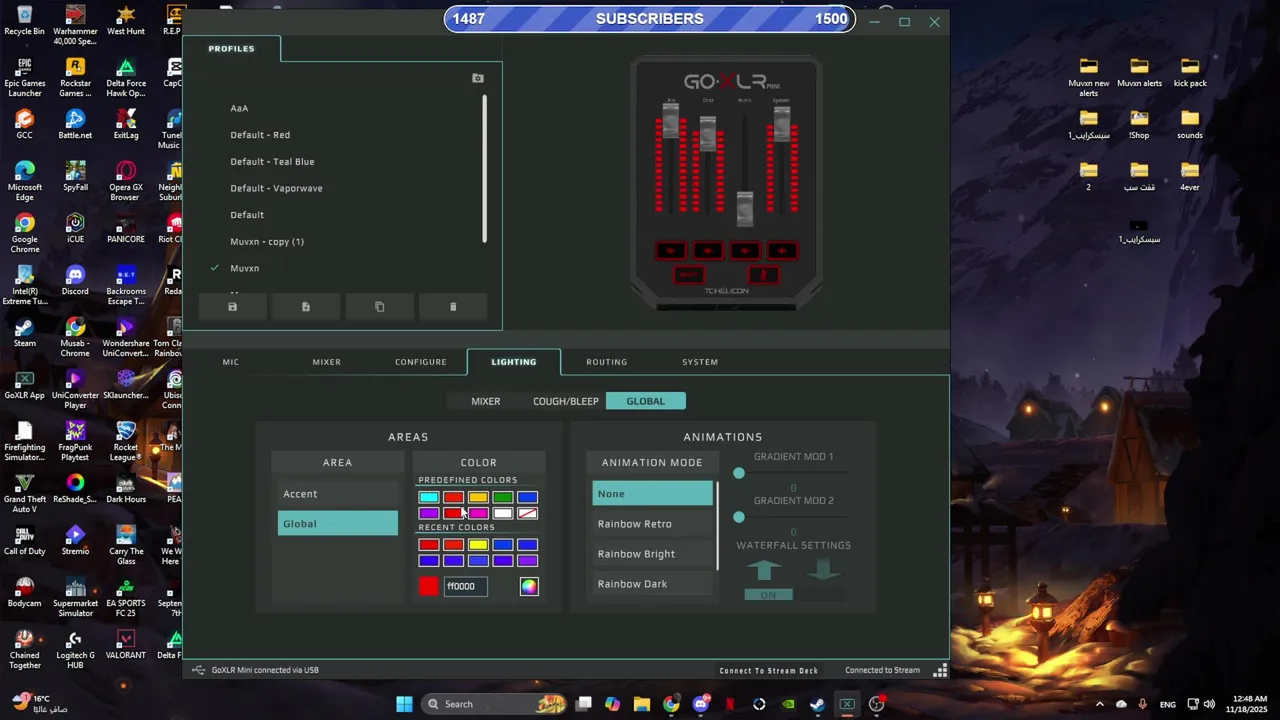Select the Global area
The image size is (1280, 720).
pos(337,524)
